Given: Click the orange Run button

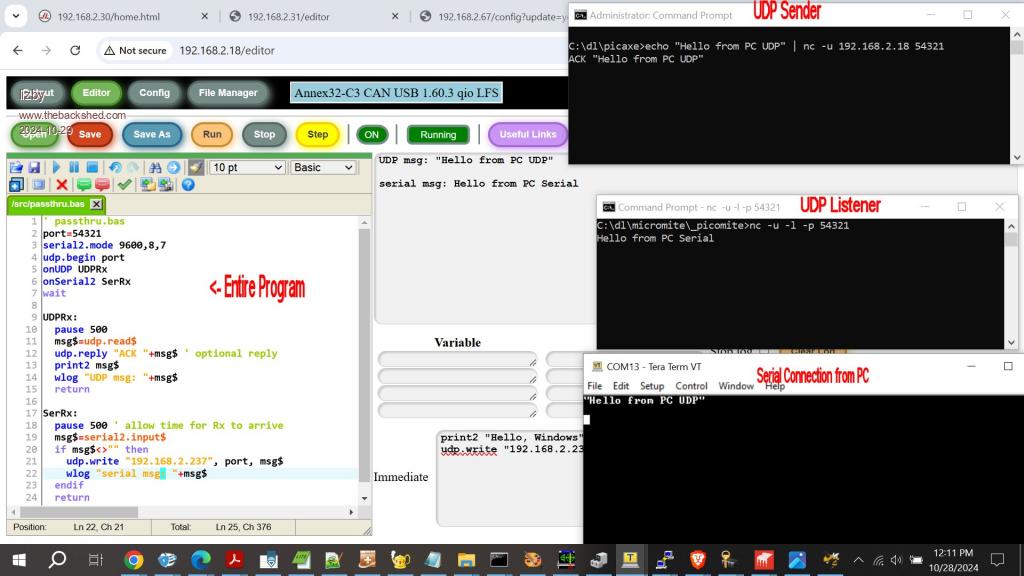Looking at the screenshot, I should pyautogui.click(x=212, y=135).
